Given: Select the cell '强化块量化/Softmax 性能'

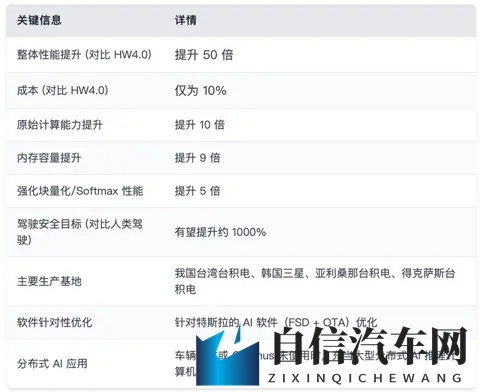Looking at the screenshot, I should tap(80, 191).
